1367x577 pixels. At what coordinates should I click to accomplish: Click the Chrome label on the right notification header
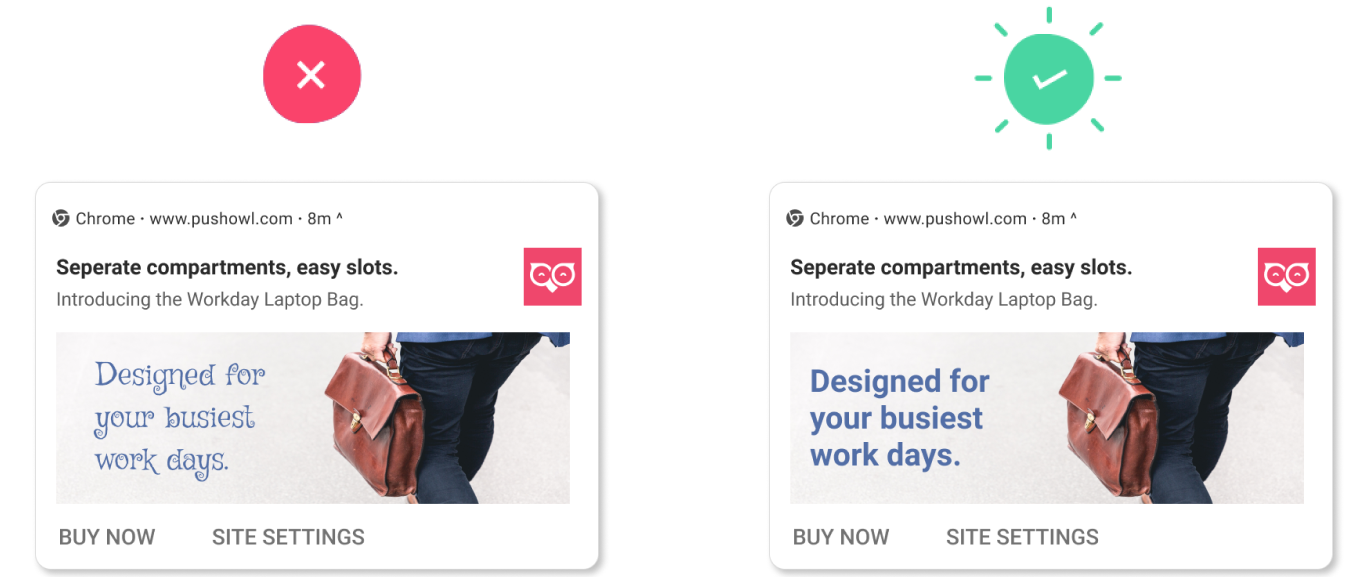click(838, 218)
